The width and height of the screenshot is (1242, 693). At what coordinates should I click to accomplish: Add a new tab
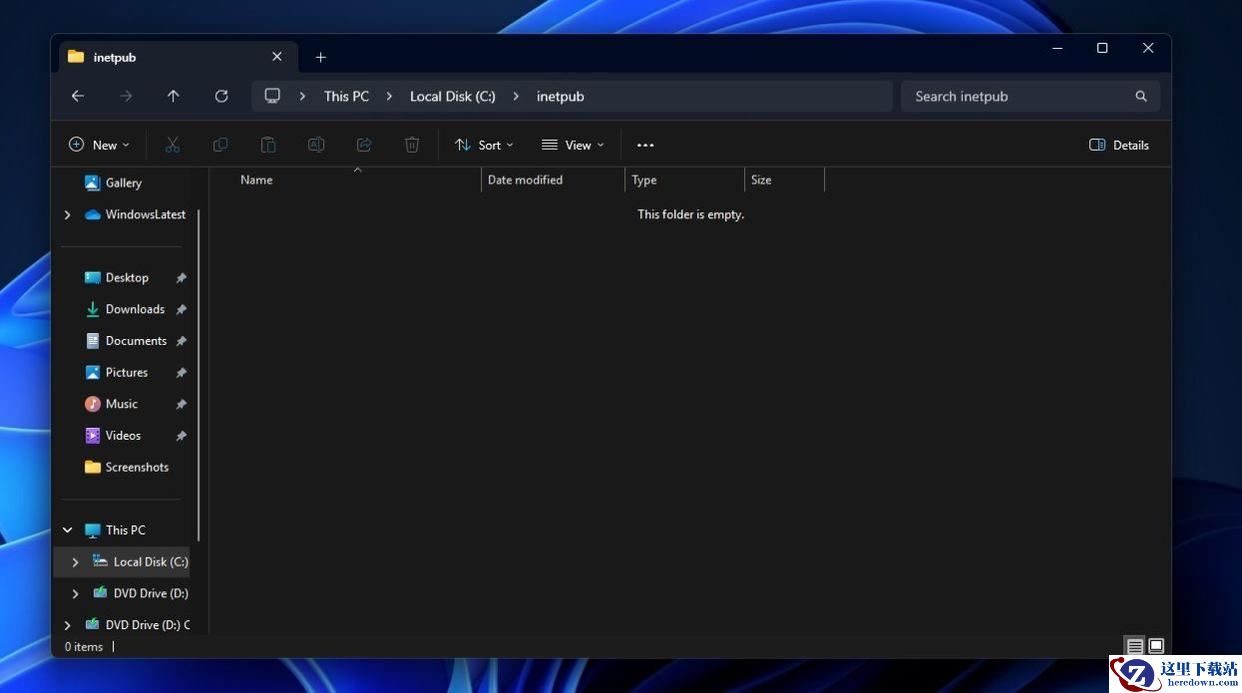click(320, 57)
